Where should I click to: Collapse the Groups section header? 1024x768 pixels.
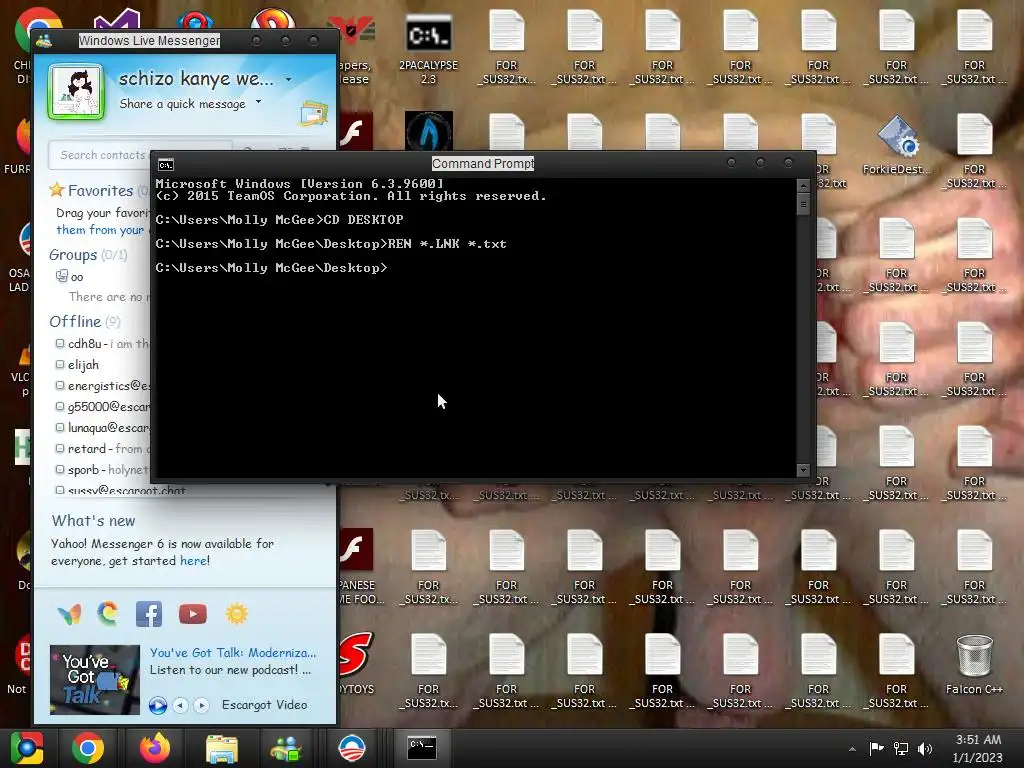coord(88,255)
